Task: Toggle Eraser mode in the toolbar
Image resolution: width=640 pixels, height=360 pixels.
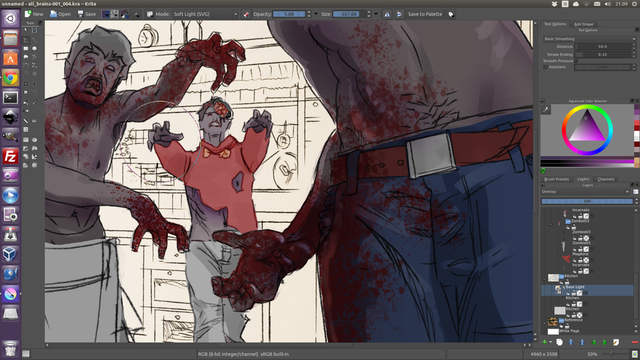Action: click(246, 14)
